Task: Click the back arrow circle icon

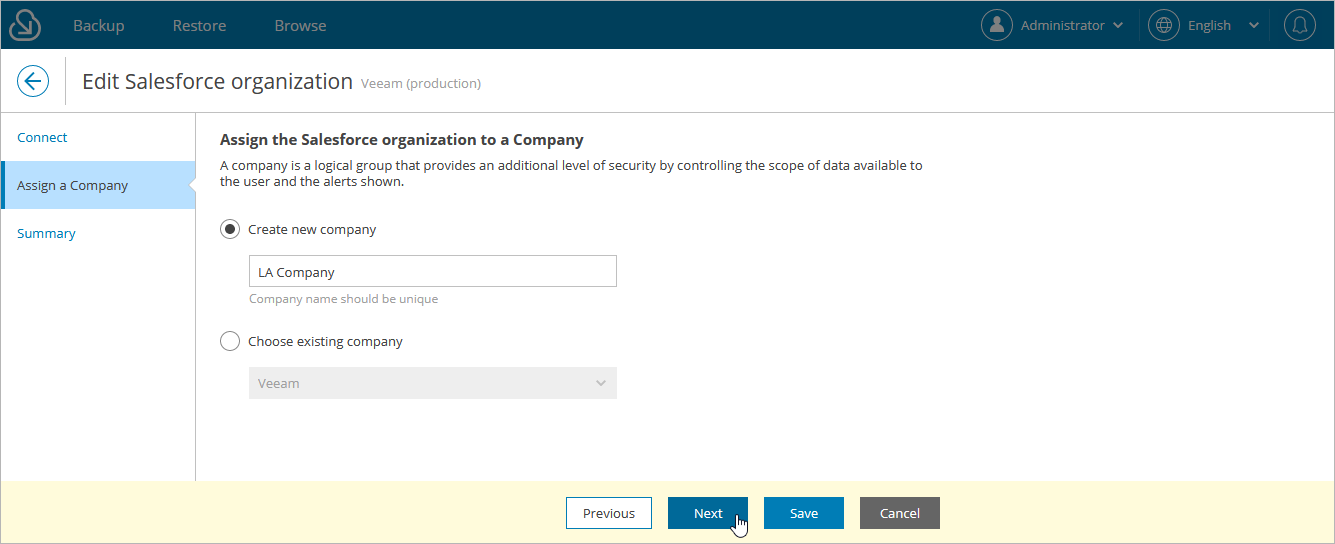Action: (33, 81)
